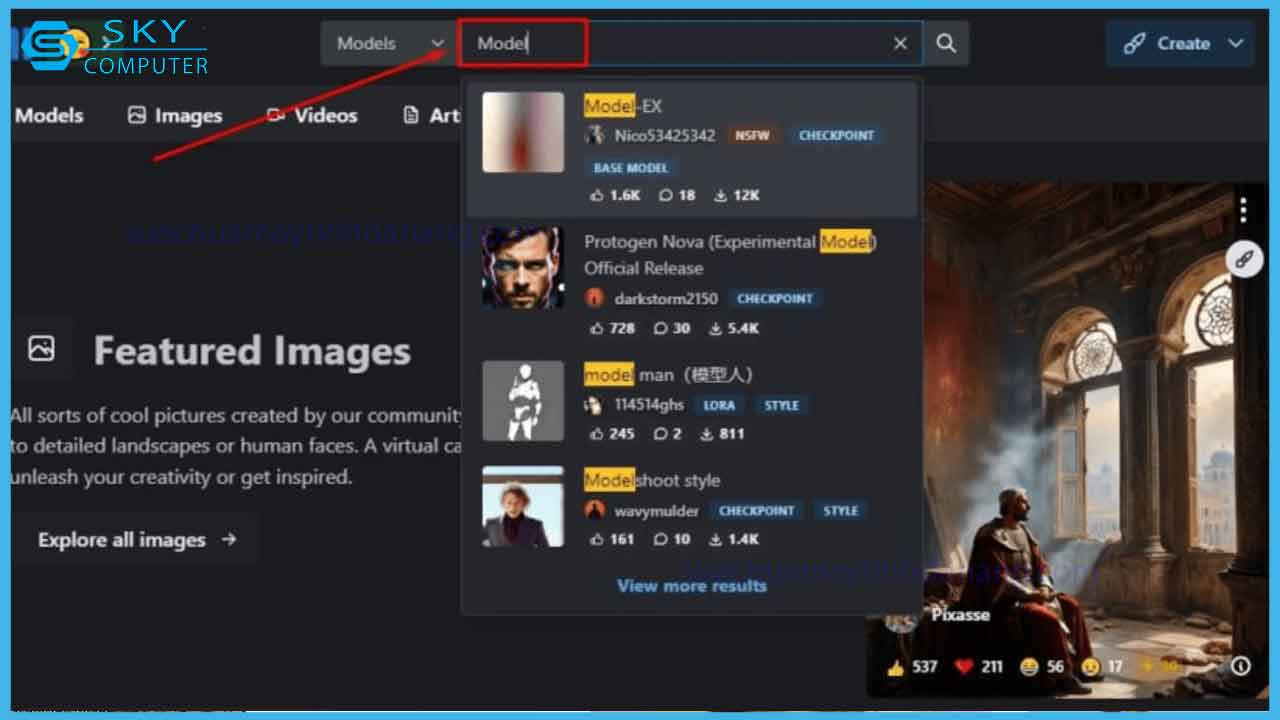Viewport: 1280px width, 720px height.
Task: Click the 1.4K downloads icon
Action: pos(717,539)
